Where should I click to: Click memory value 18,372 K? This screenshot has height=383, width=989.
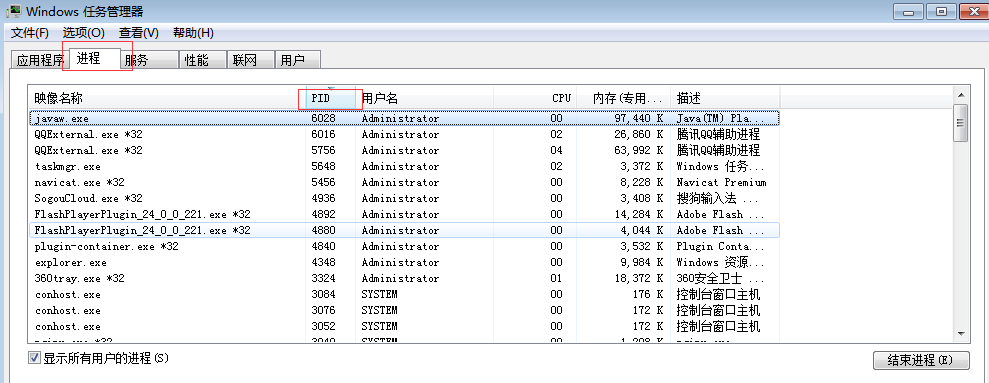[x=639, y=278]
